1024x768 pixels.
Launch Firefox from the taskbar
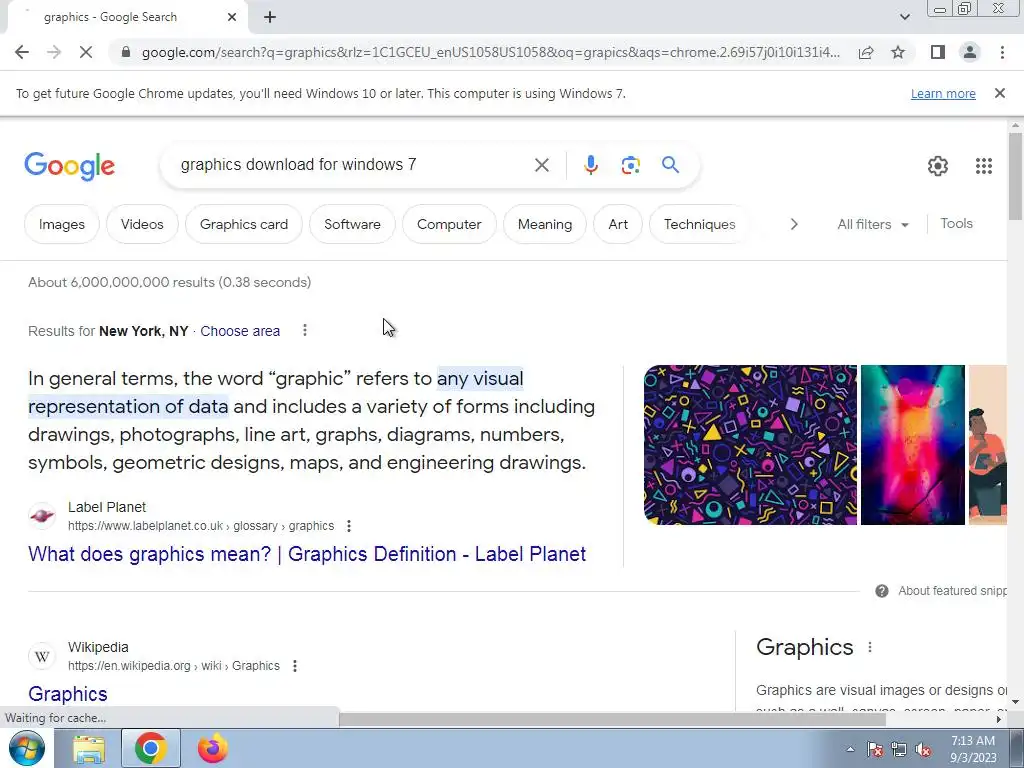point(213,748)
